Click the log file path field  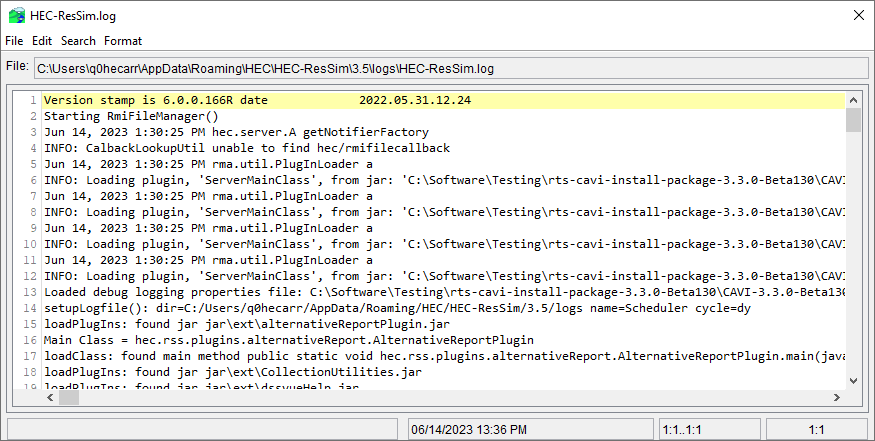(x=451, y=69)
